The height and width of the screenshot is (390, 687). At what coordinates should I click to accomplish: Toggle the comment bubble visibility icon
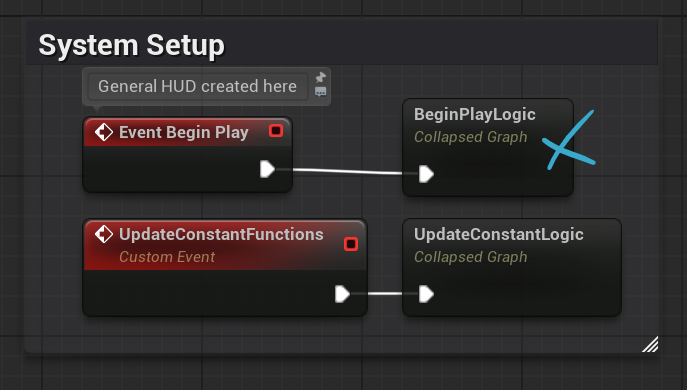(x=321, y=92)
